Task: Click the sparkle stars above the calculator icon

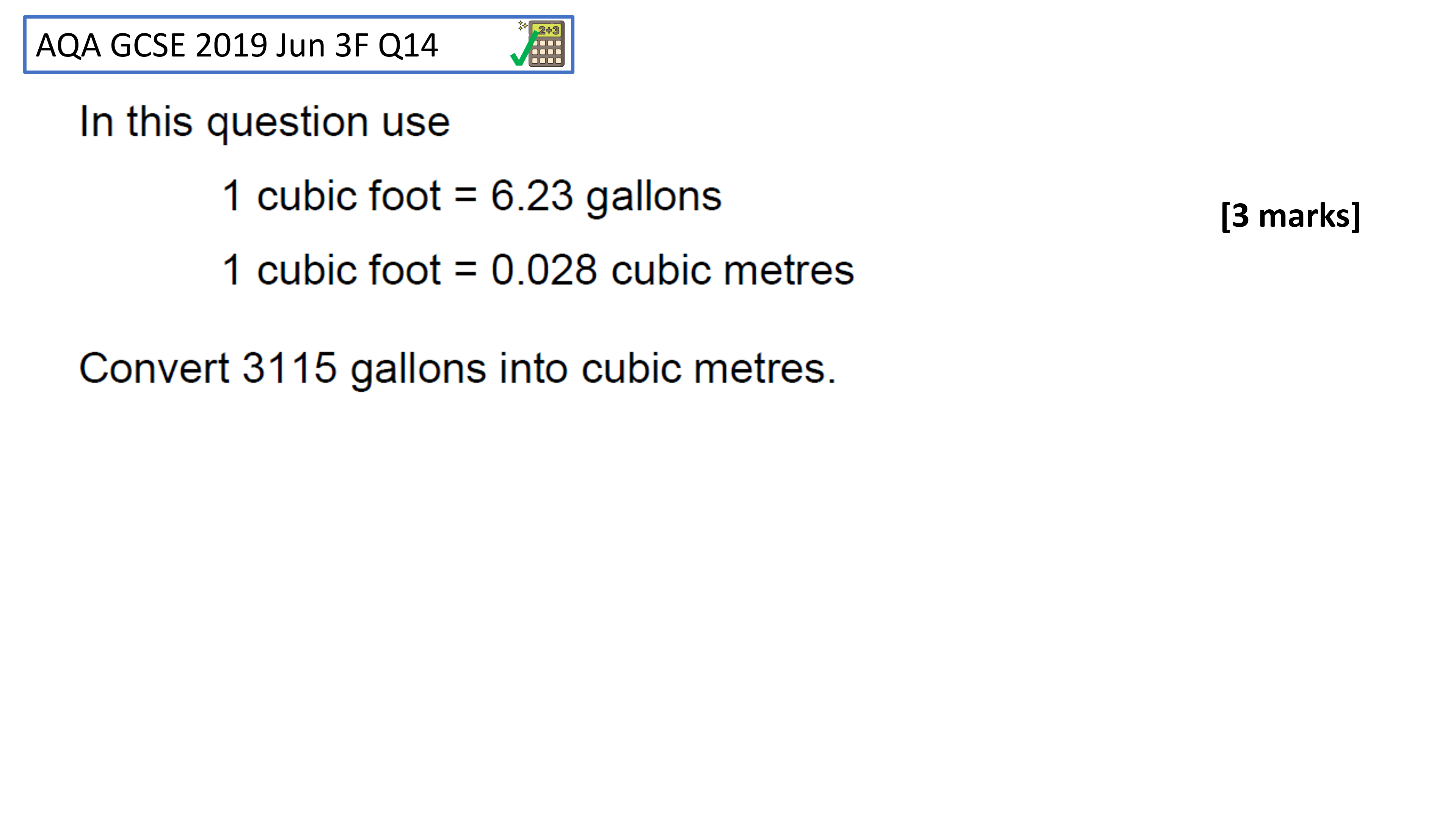Action: pyautogui.click(x=523, y=25)
